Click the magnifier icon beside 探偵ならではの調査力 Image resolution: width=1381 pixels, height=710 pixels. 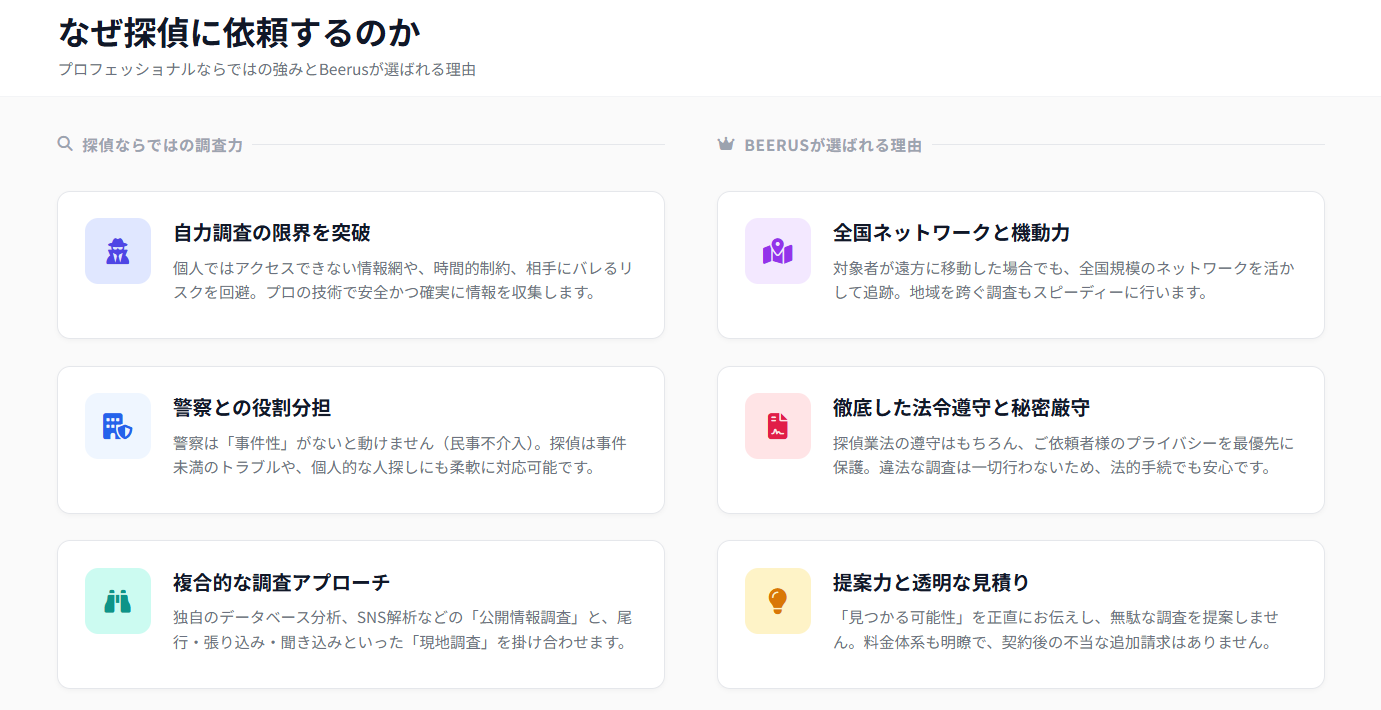(65, 144)
